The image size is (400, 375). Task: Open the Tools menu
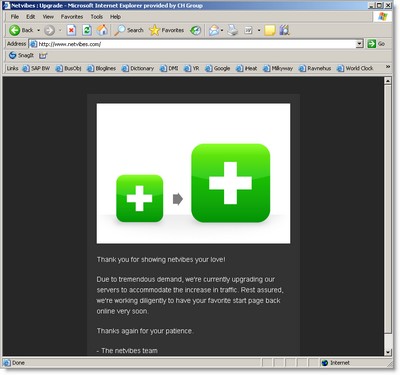pyautogui.click(x=97, y=16)
